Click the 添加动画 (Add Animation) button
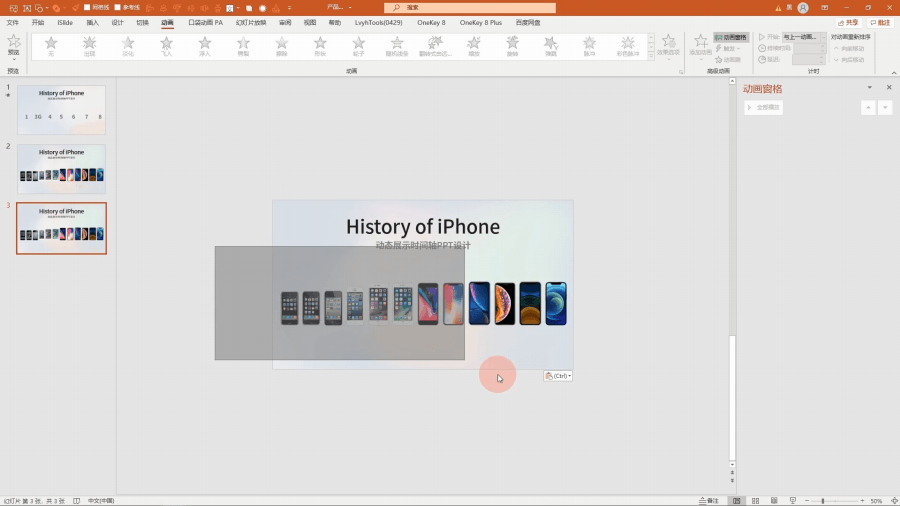Viewport: 900px width, 506px height. point(700,45)
